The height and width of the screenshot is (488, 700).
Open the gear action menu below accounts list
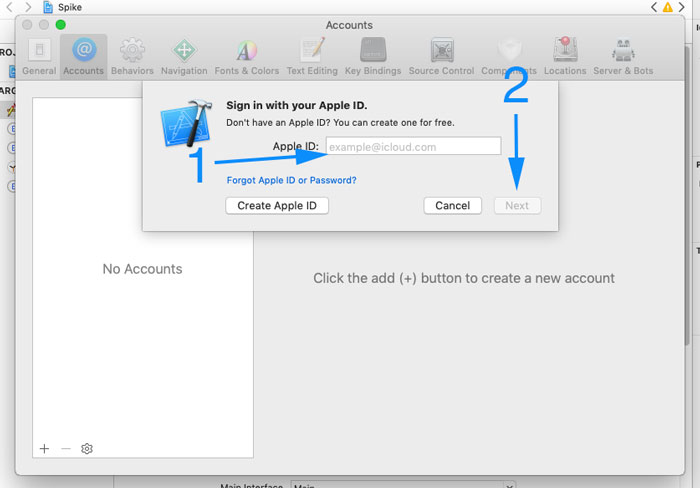coord(87,448)
